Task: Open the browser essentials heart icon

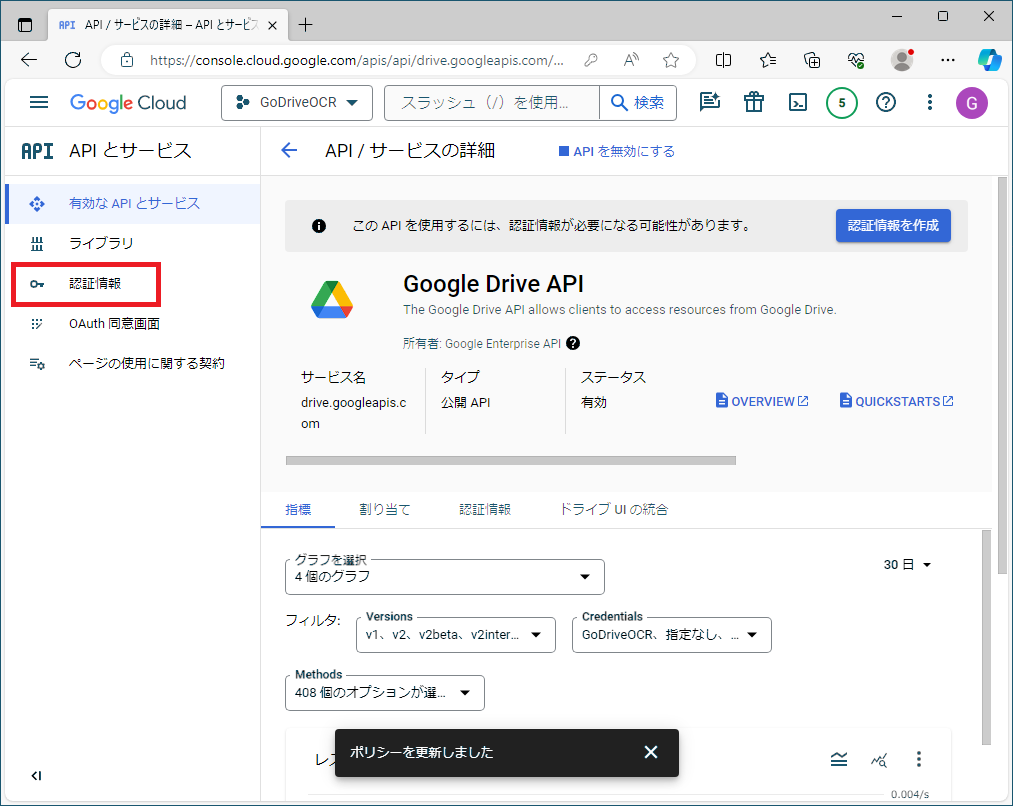Action: click(x=856, y=60)
